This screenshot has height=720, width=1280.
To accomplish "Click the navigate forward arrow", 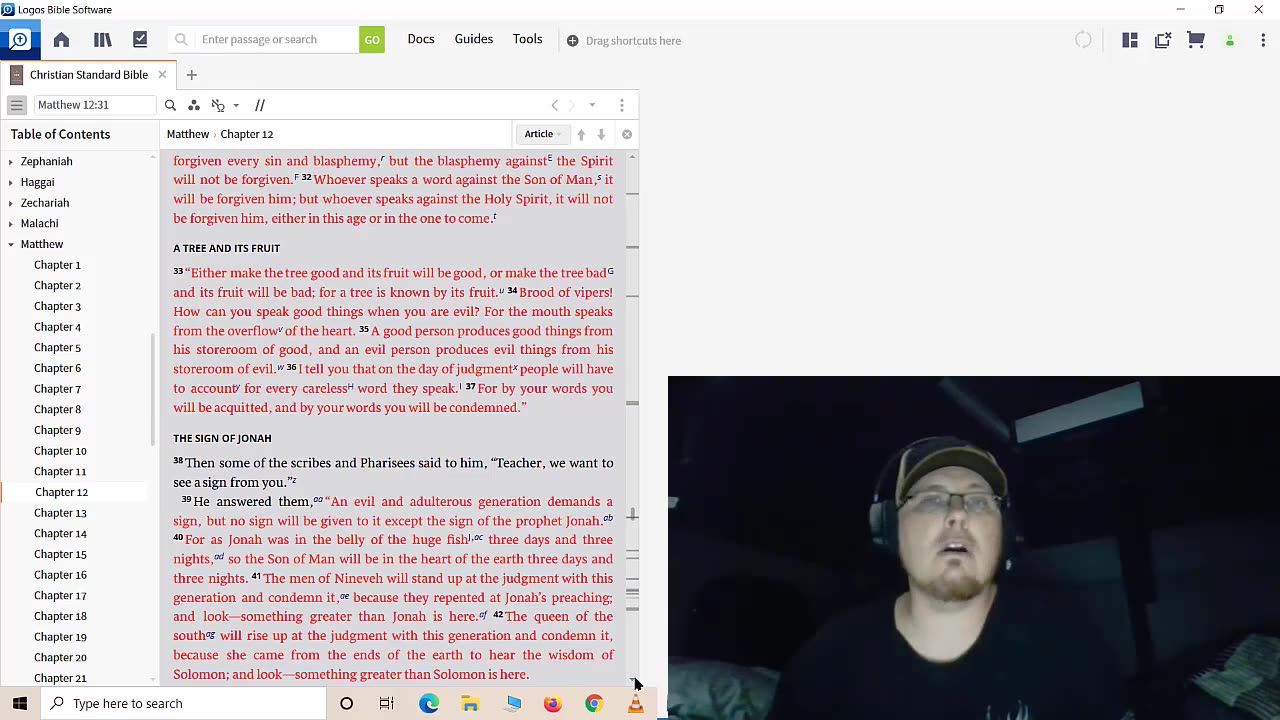I will [x=572, y=105].
